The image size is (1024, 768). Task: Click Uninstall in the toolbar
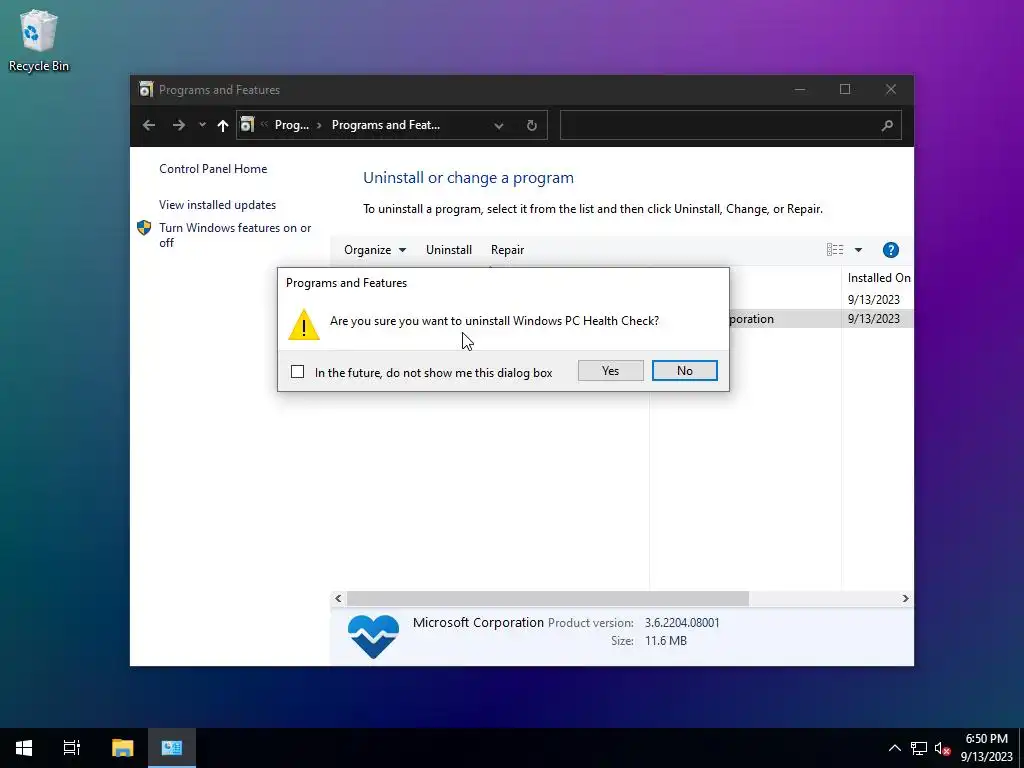[449, 249]
